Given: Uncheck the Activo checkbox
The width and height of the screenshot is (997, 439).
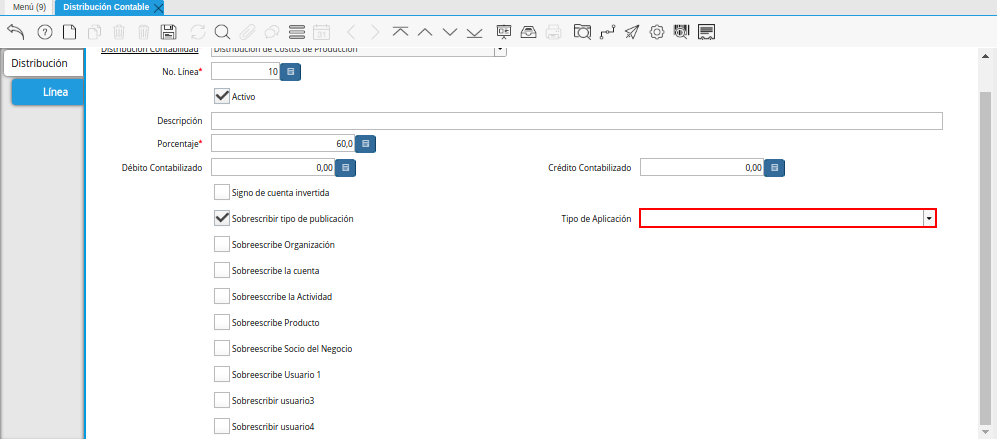Looking at the screenshot, I should 222,96.
